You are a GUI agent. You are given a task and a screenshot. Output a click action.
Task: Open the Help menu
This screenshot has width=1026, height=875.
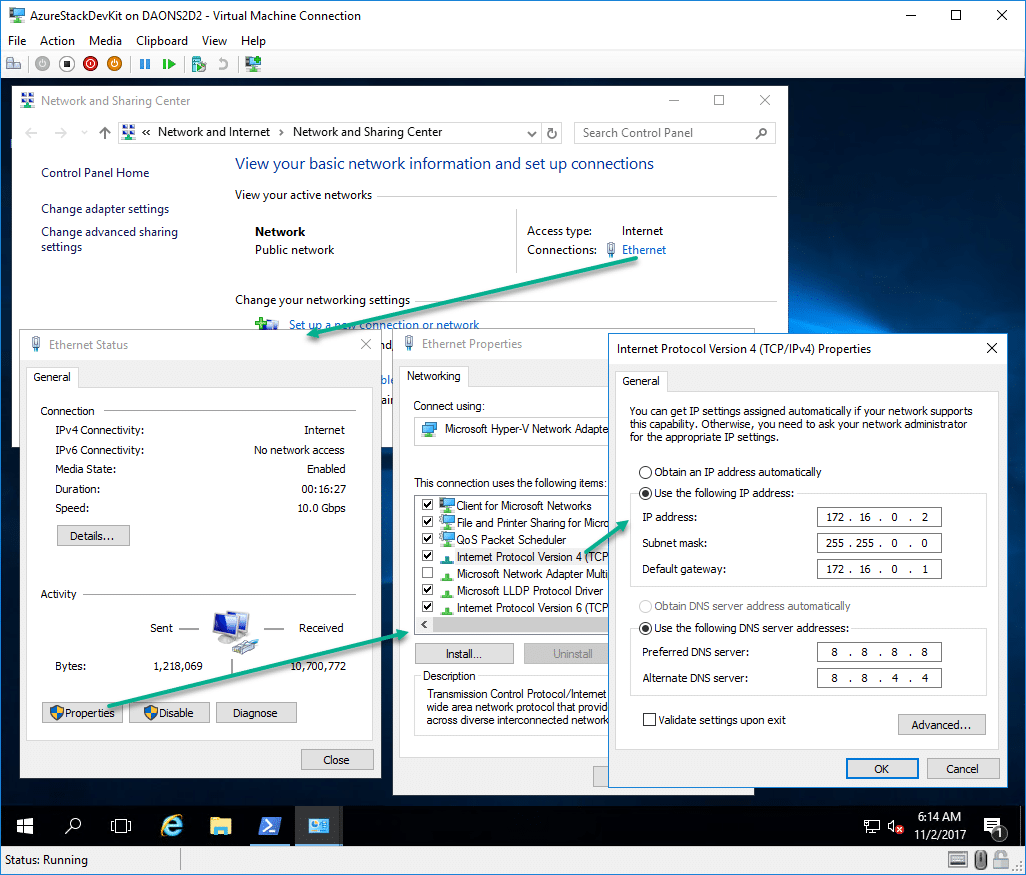pos(253,41)
